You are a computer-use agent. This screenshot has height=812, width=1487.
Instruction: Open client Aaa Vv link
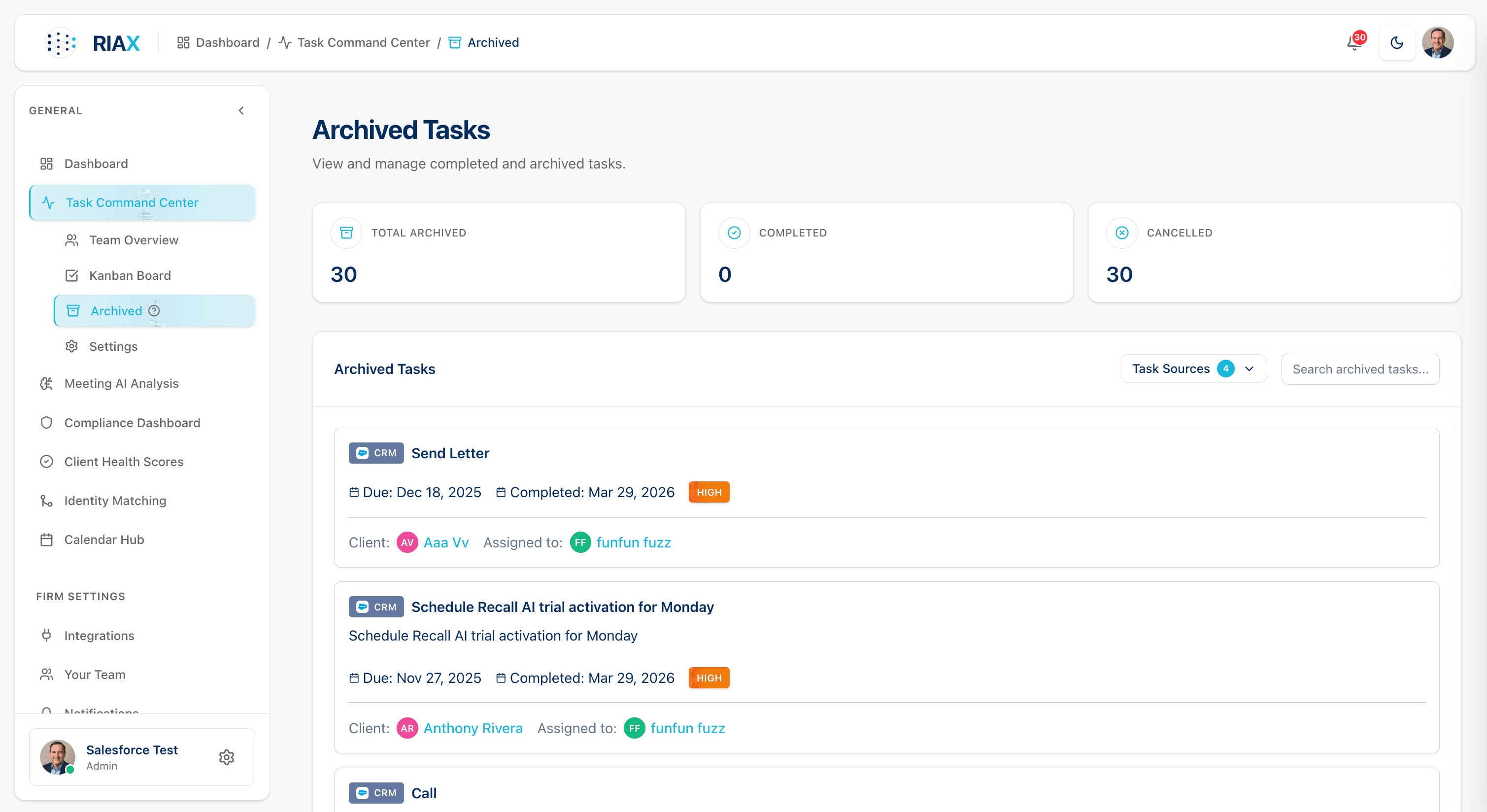pos(446,543)
